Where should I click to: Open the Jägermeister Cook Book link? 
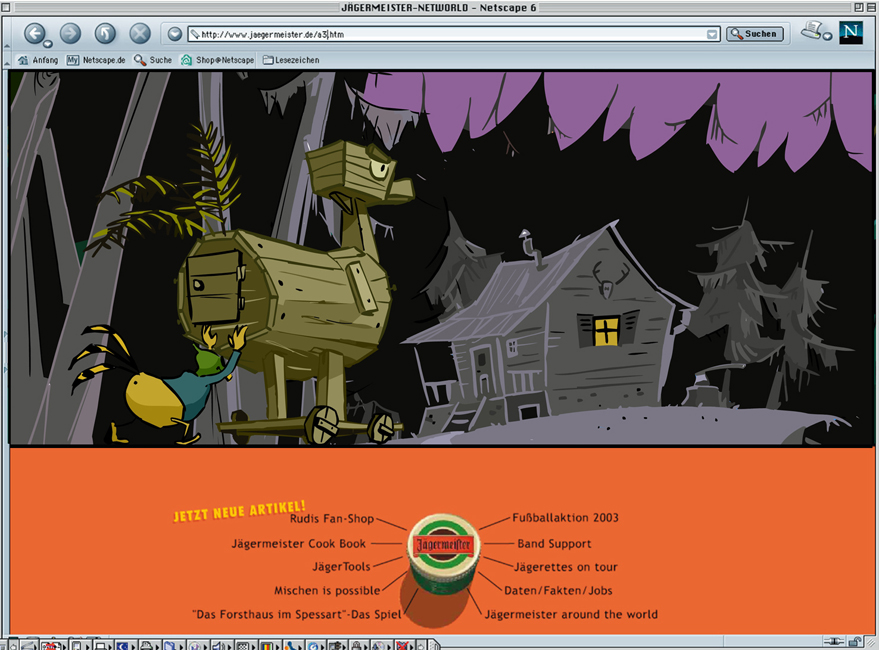tap(299, 543)
